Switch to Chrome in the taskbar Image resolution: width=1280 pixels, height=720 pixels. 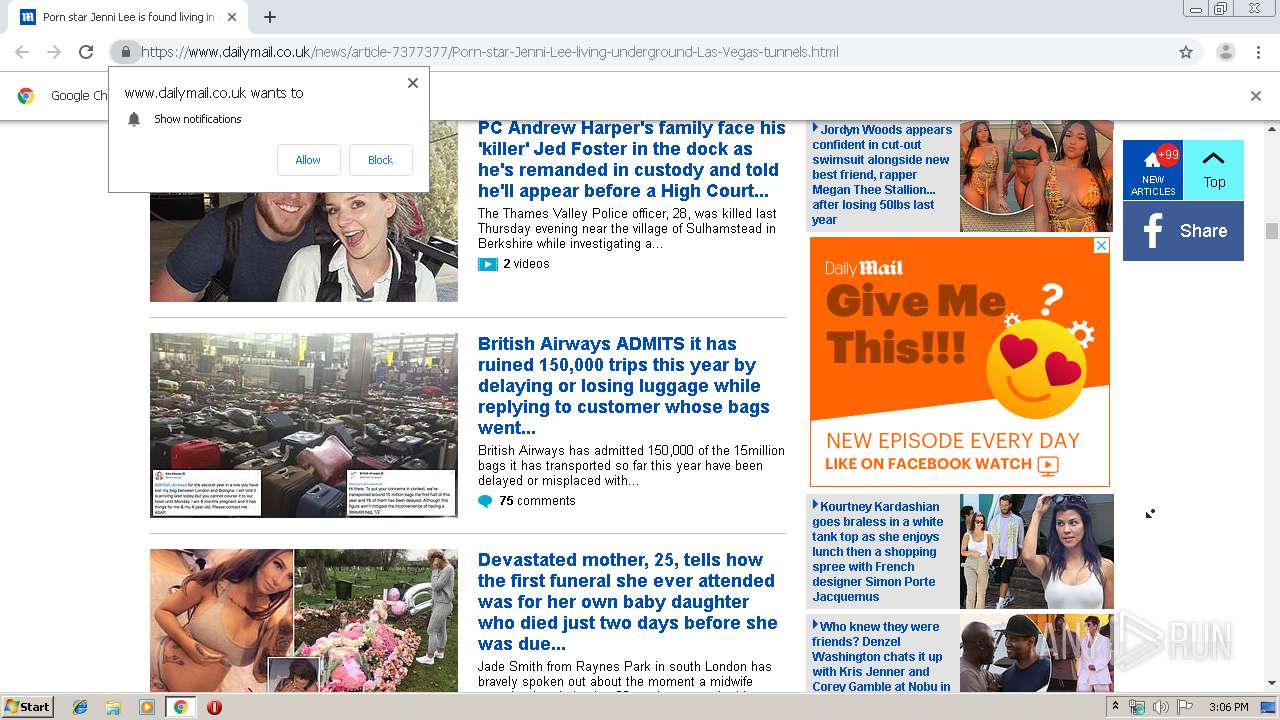(180, 707)
